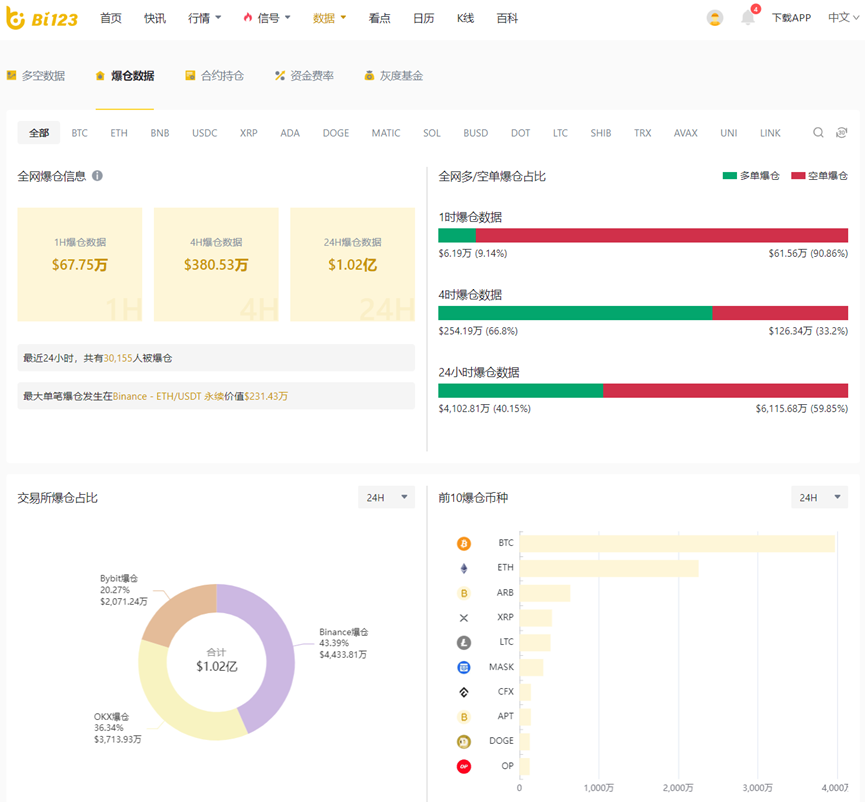The width and height of the screenshot is (865, 802).
Task: Open 24H dropdown for 前10爆仓币种
Action: pyautogui.click(x=819, y=497)
